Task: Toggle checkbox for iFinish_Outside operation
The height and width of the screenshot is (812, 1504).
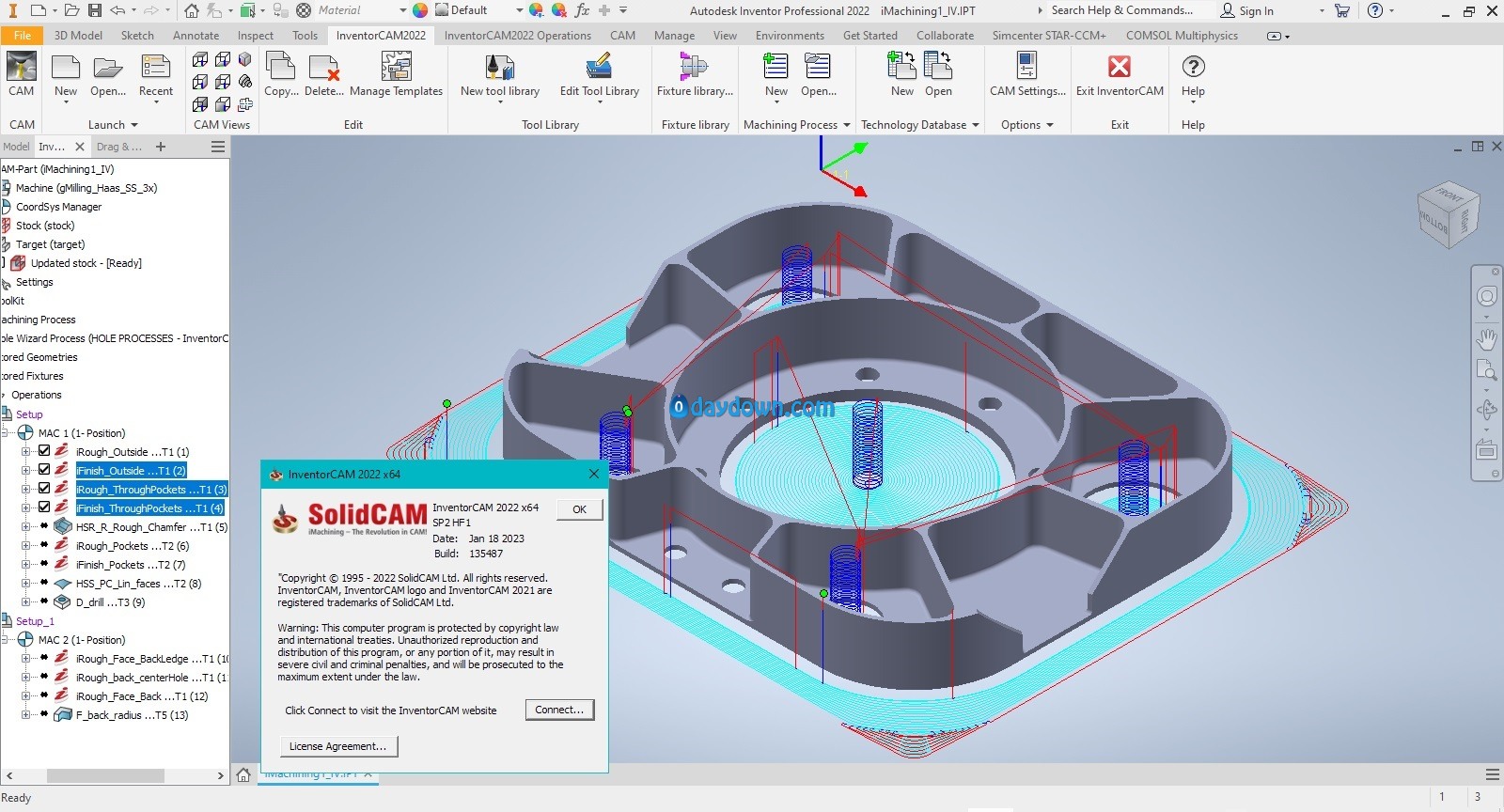Action: click(43, 470)
